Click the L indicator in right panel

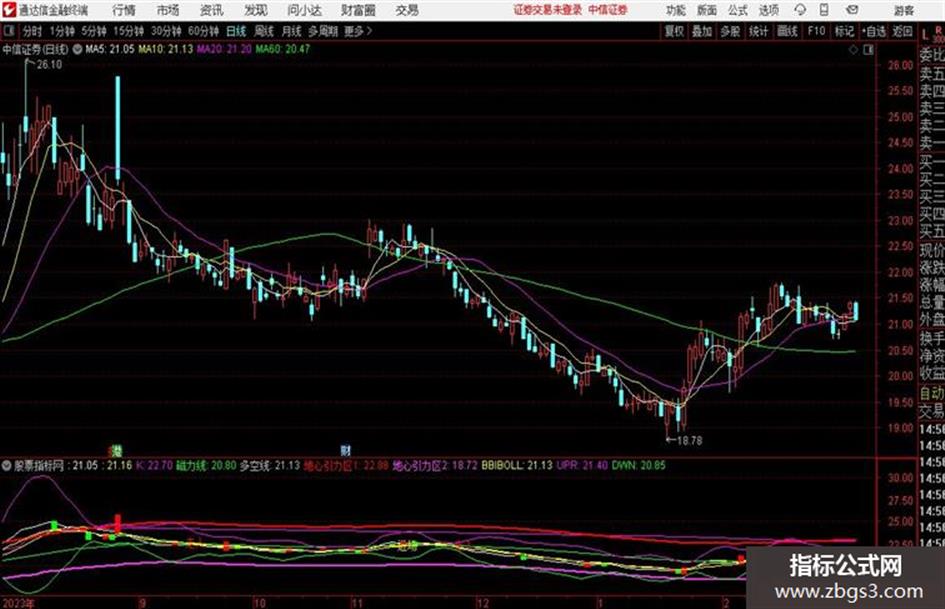(x=925, y=35)
